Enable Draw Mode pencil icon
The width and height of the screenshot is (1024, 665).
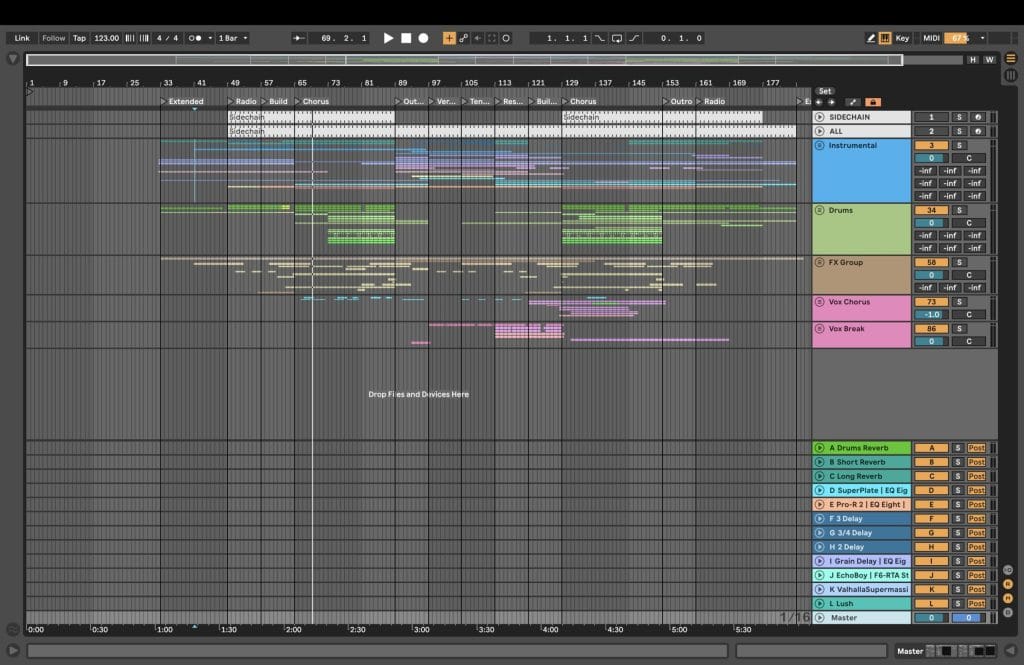click(x=870, y=38)
